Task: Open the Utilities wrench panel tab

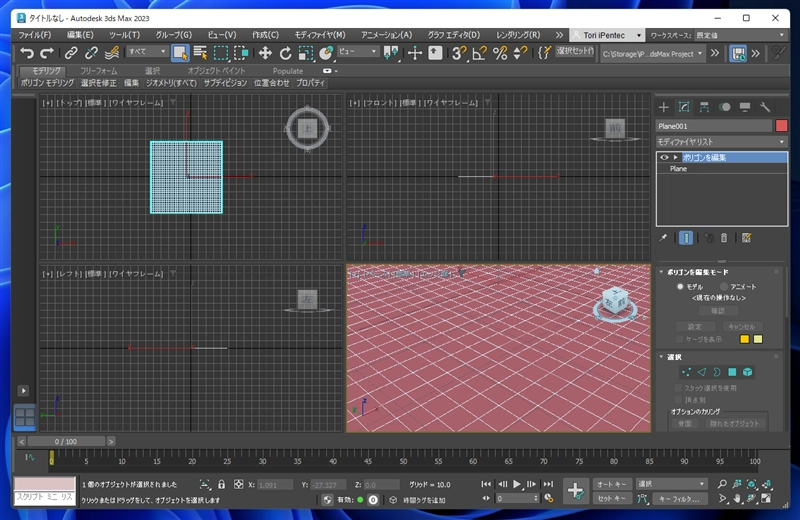Action: click(765, 107)
